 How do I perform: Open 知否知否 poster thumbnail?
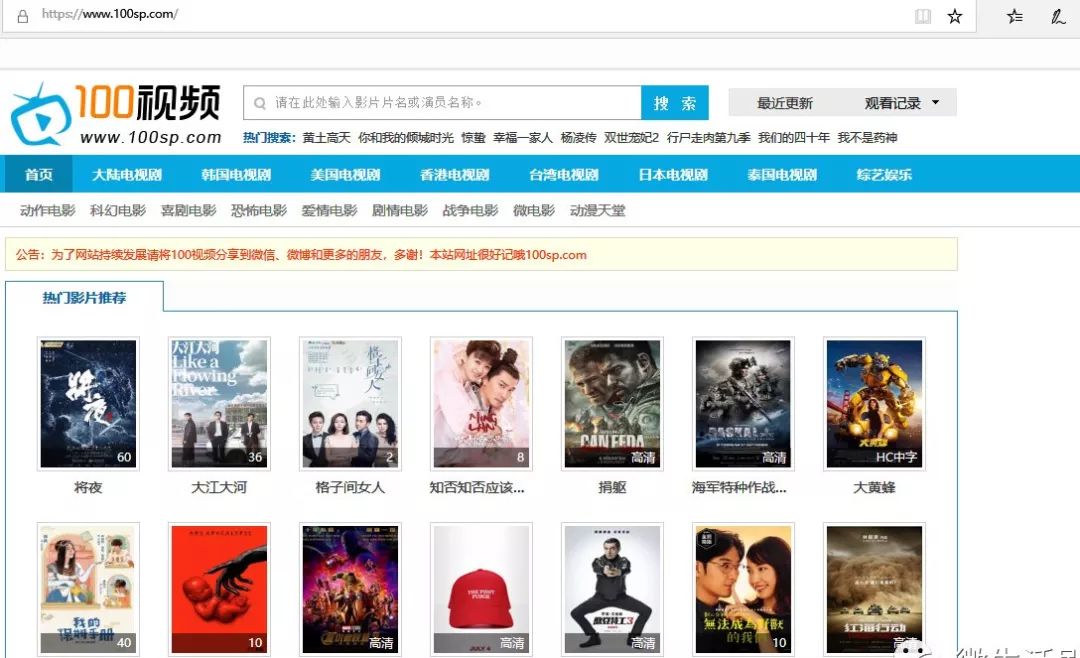pos(481,404)
